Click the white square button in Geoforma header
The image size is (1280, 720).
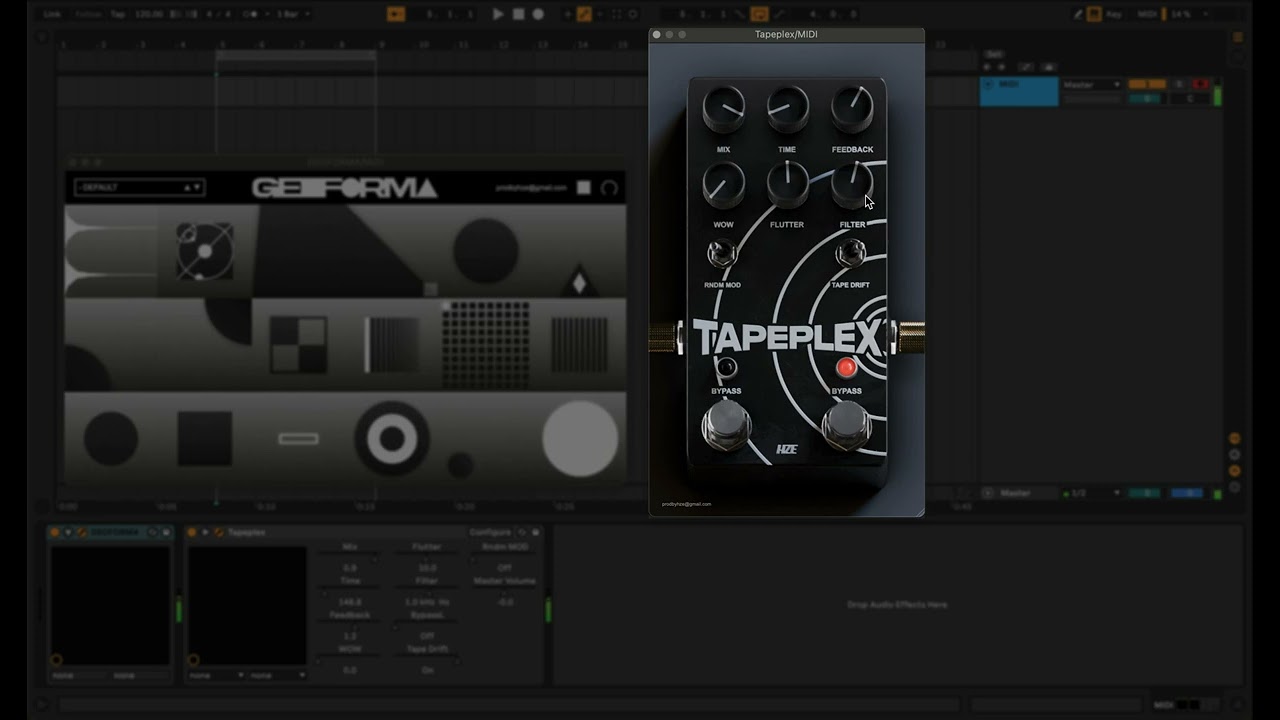tap(584, 188)
